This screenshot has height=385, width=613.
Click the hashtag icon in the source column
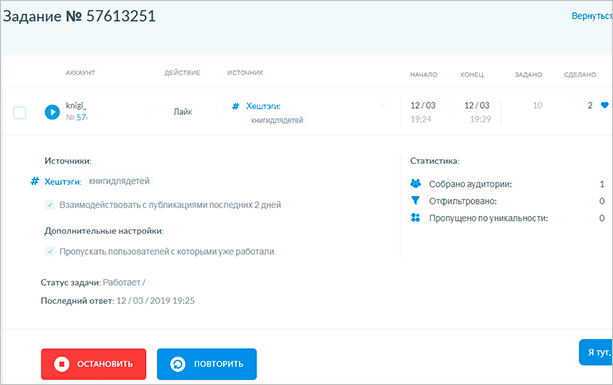click(x=235, y=106)
